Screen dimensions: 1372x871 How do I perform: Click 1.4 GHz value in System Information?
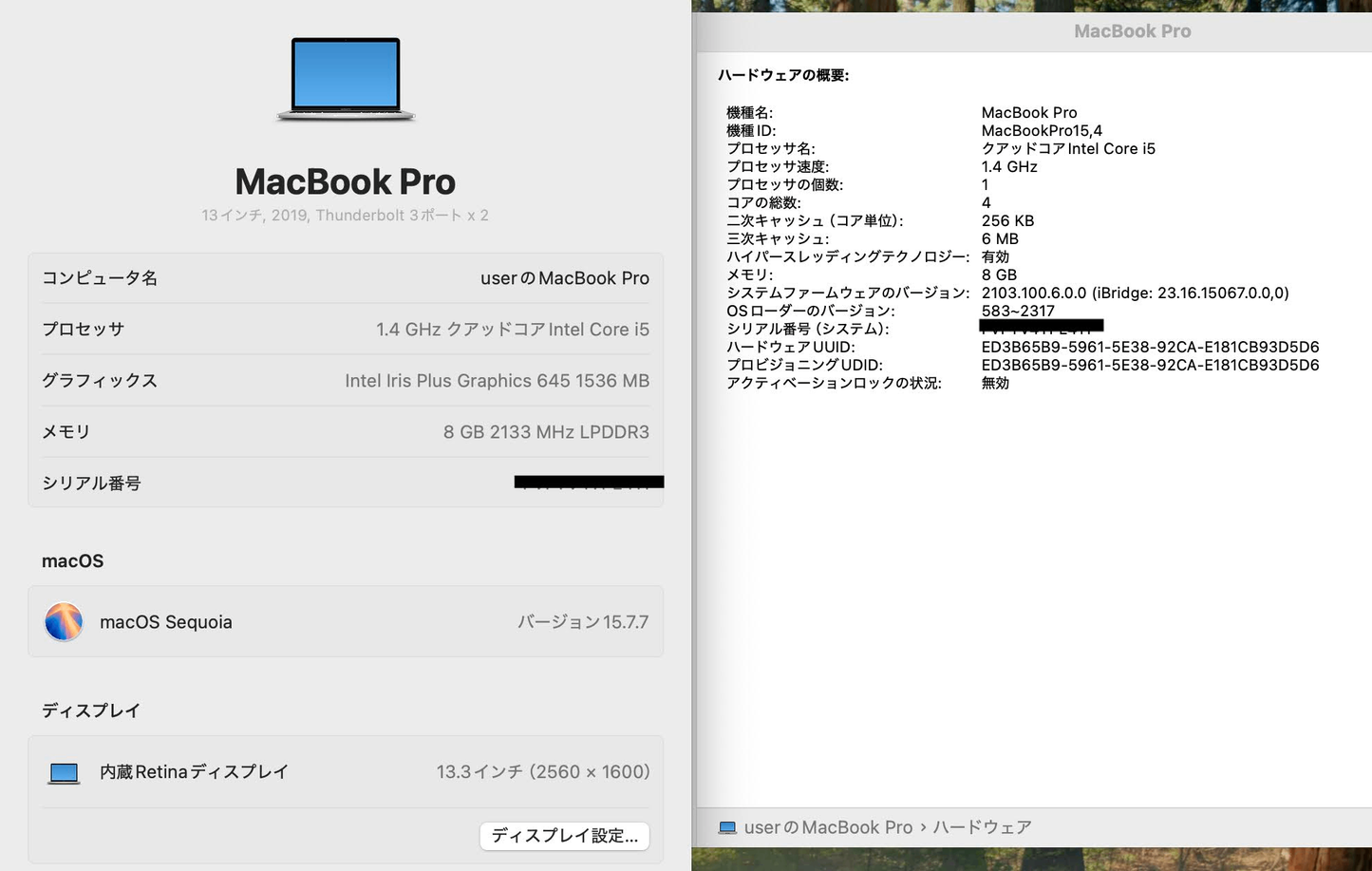tap(1009, 167)
